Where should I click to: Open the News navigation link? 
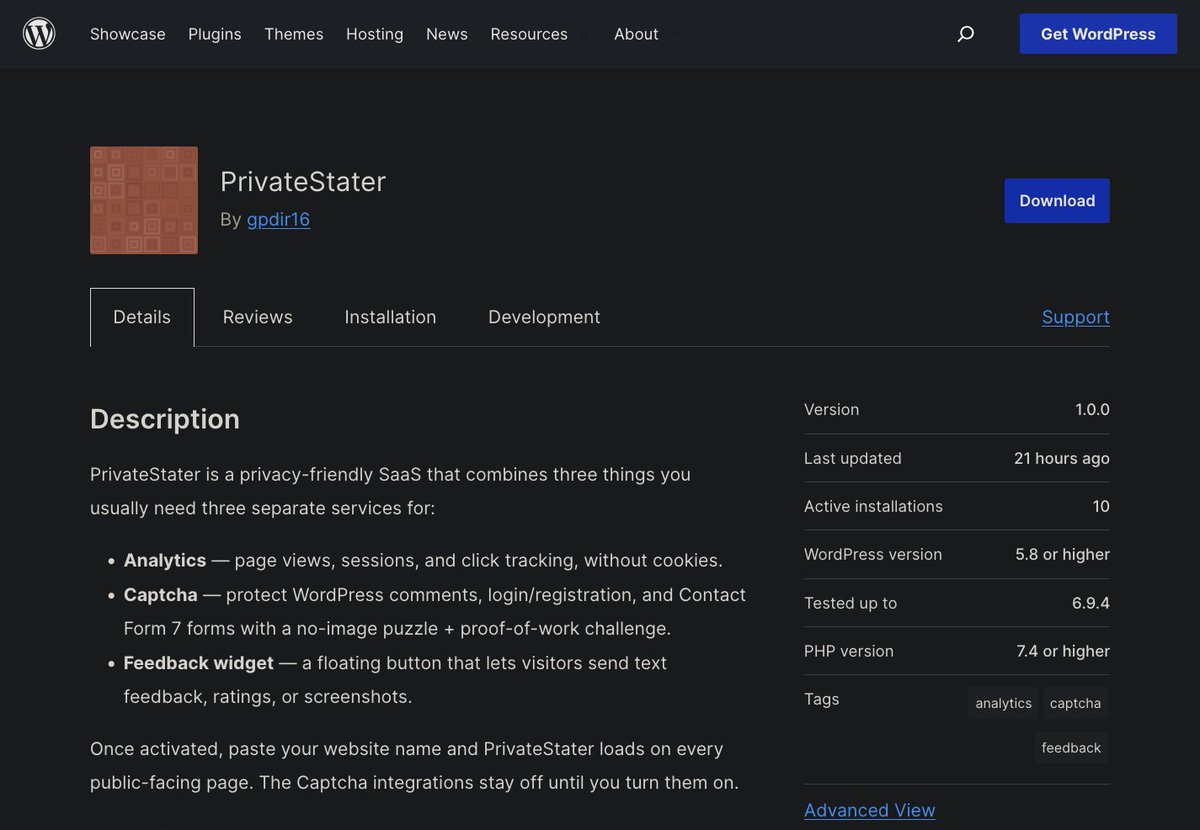[447, 34]
